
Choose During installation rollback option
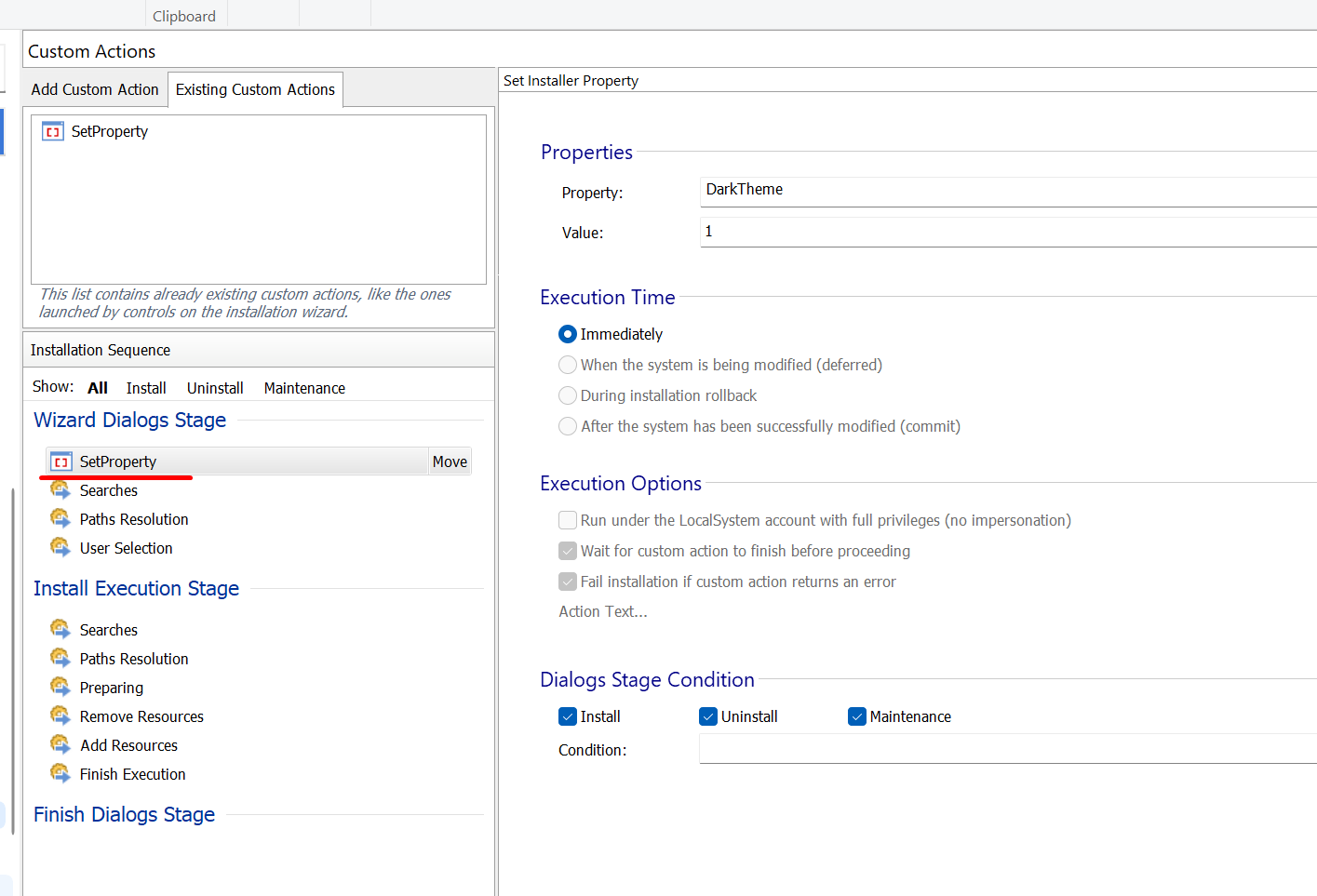click(x=568, y=395)
